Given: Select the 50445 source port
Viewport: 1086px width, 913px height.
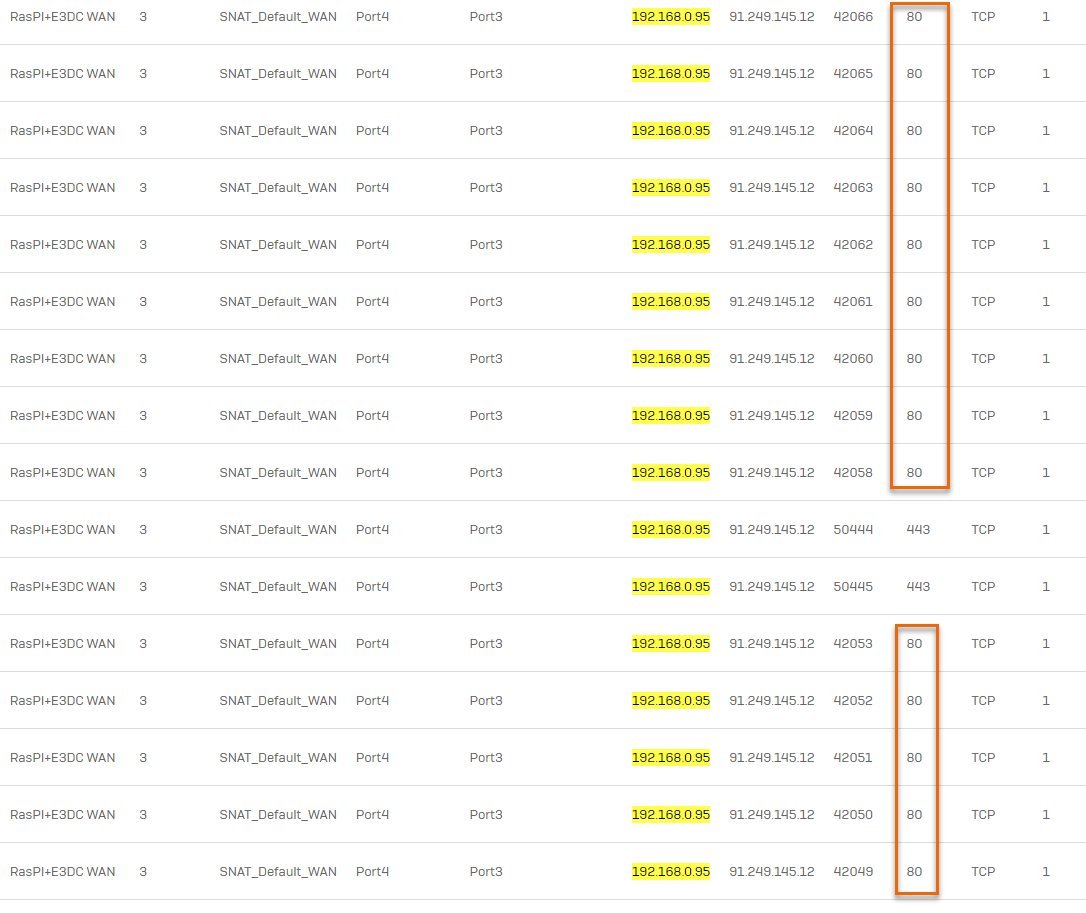Looking at the screenshot, I should [853, 587].
